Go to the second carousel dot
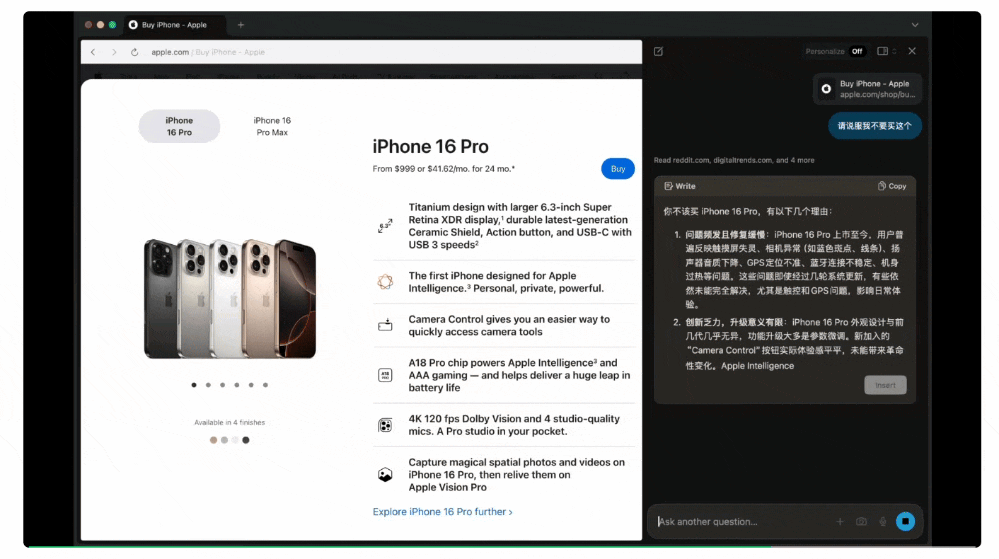The height and width of the screenshot is (559, 999). point(208,385)
